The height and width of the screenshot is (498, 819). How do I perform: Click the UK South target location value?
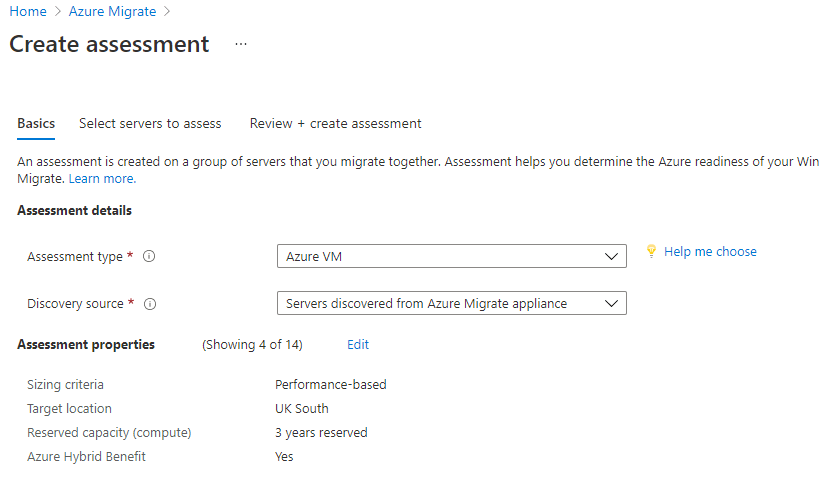pos(302,409)
